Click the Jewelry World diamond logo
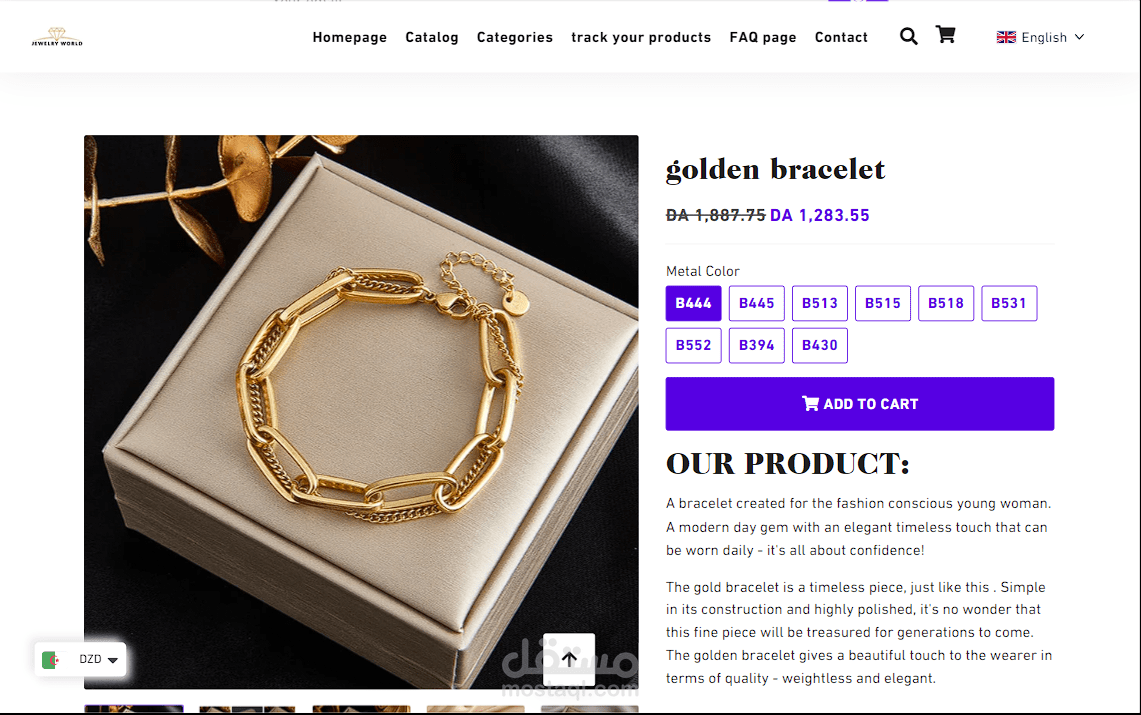The width and height of the screenshot is (1141, 715). [x=57, y=37]
